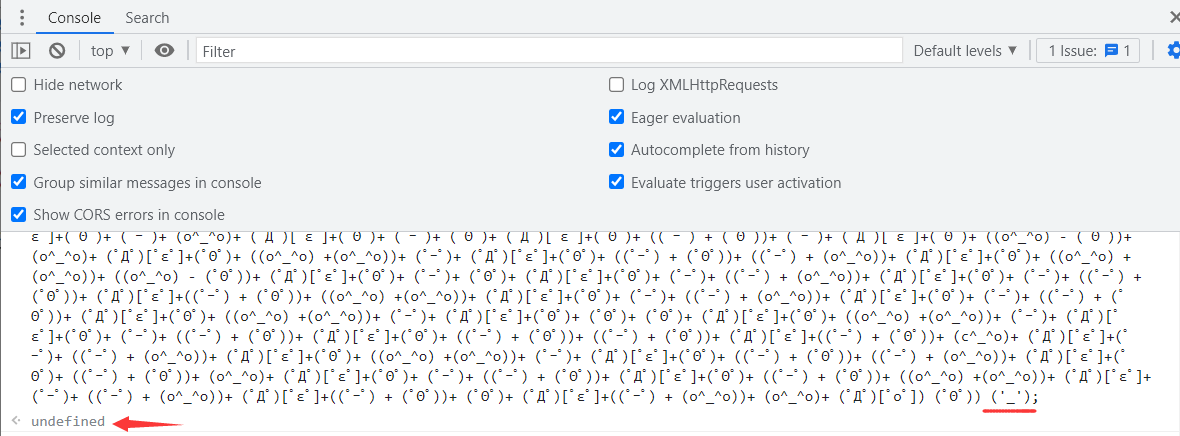Clear the console
Viewport: 1180px width, 436px height.
pos(57,50)
